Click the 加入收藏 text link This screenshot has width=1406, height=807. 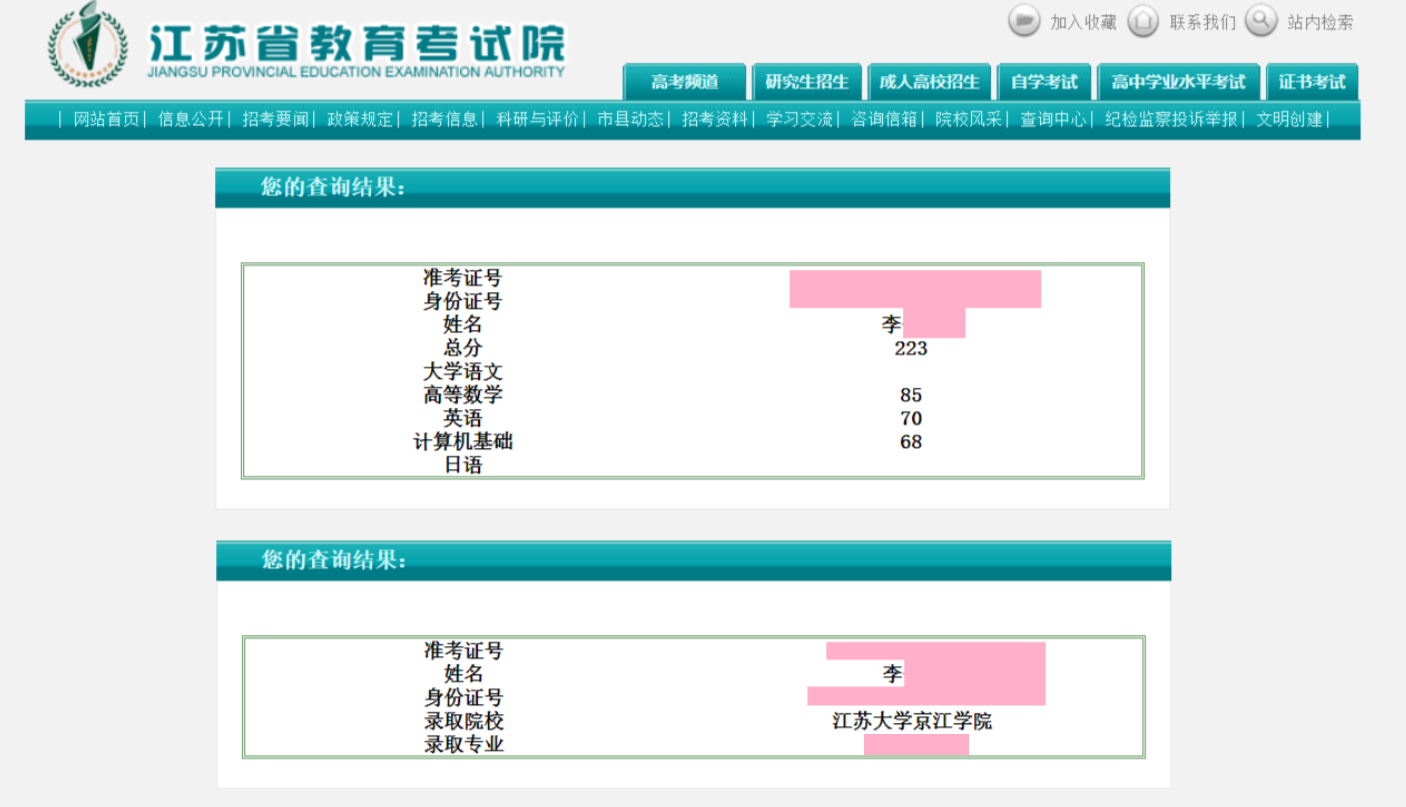click(1083, 22)
